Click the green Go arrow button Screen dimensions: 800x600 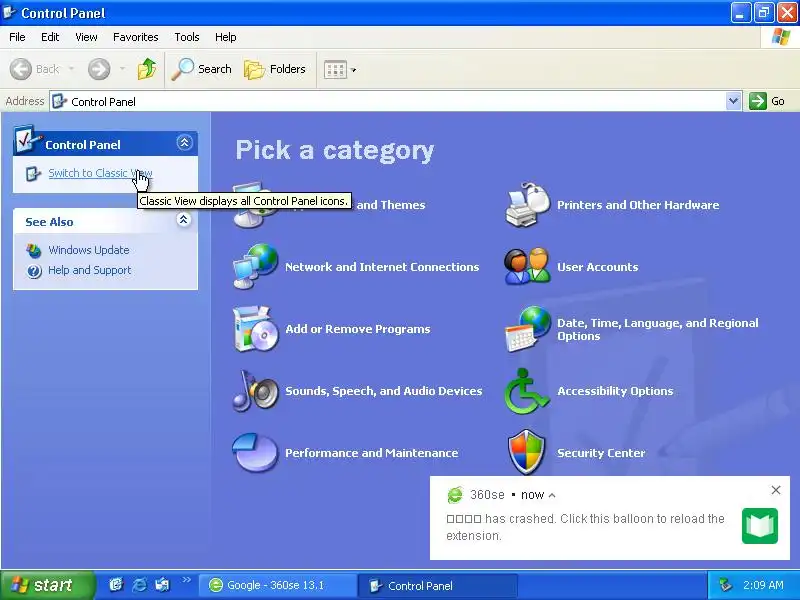[758, 101]
